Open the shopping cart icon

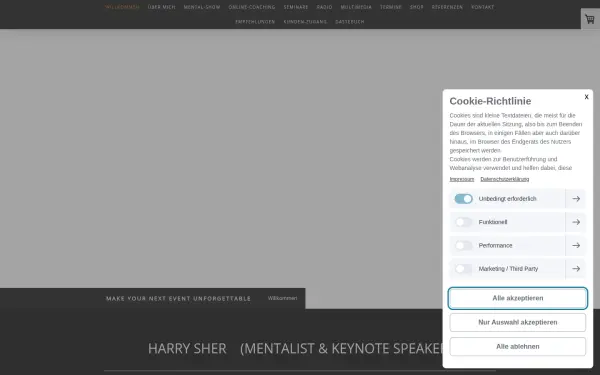click(590, 19)
